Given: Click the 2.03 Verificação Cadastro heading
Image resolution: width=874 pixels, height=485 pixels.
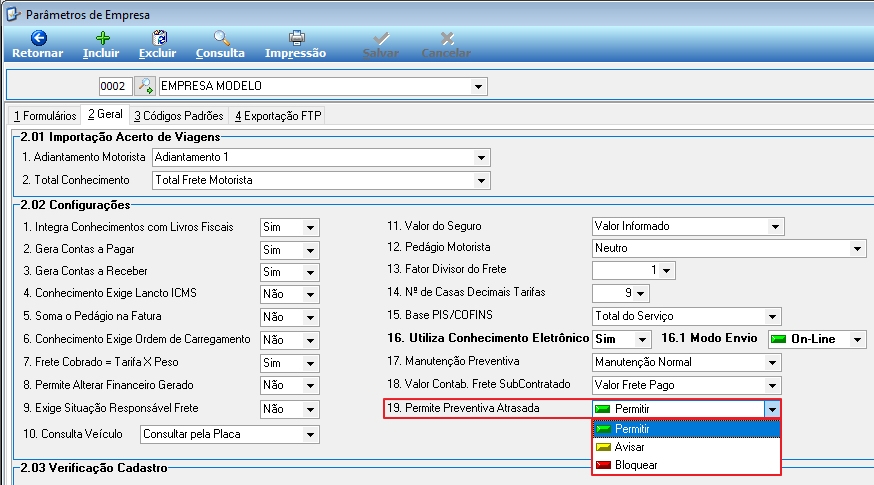Looking at the screenshot, I should click(x=94, y=468).
